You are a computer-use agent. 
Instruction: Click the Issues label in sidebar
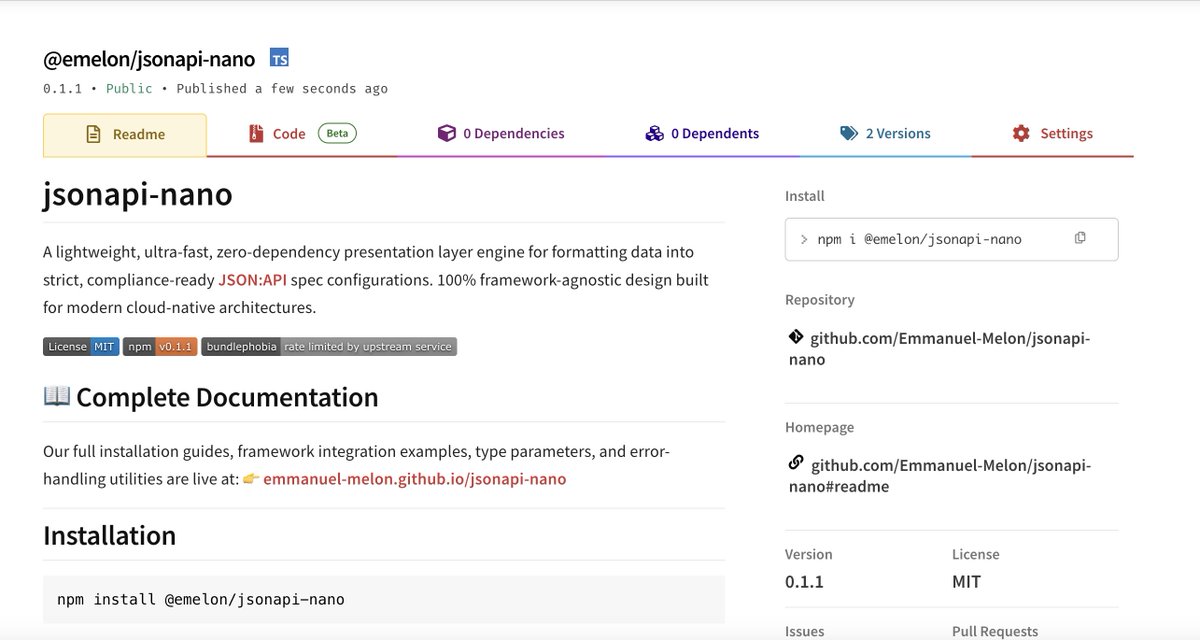[x=805, y=631]
